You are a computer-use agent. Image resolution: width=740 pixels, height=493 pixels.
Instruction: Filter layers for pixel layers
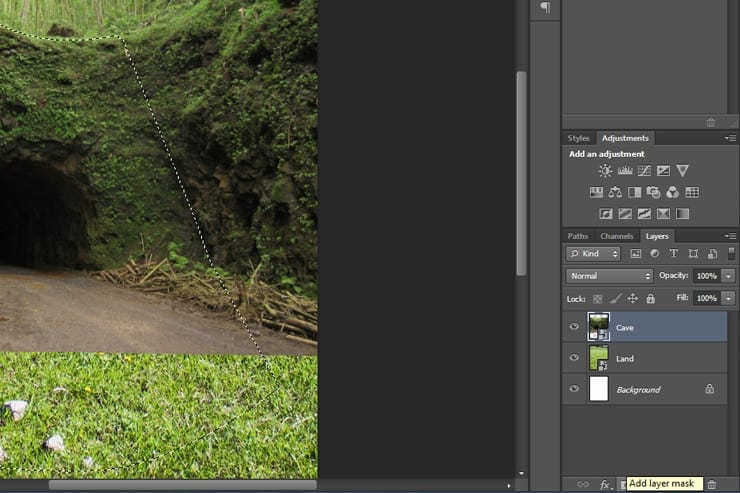(636, 254)
